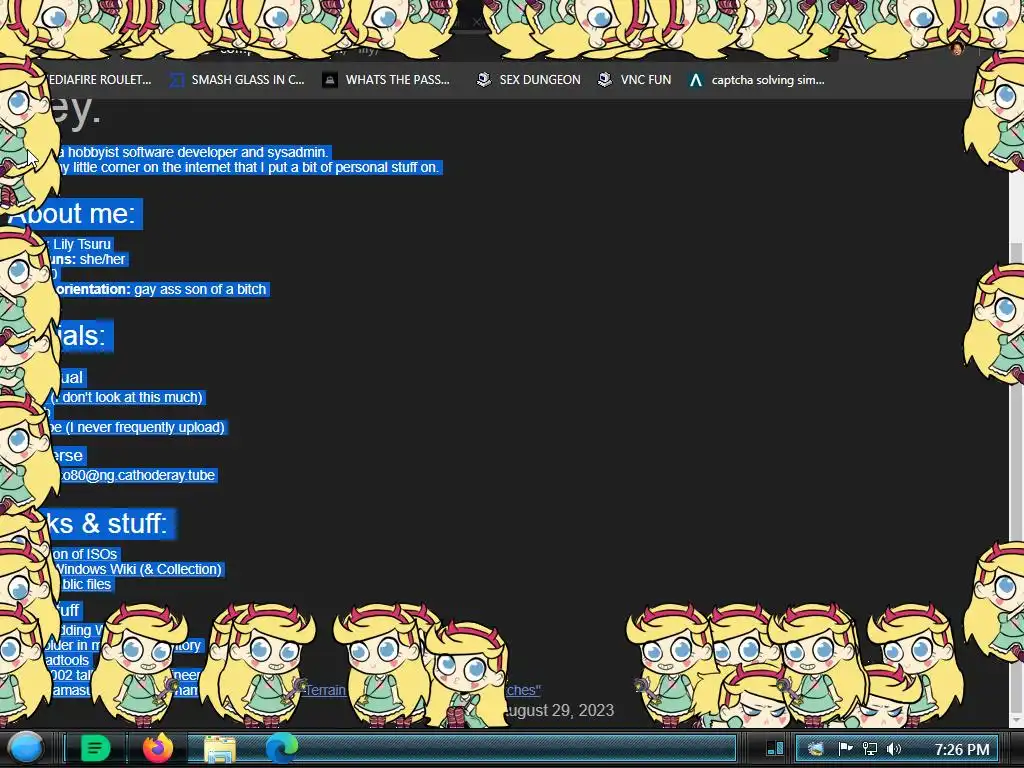Click the network status tray icon
Viewport: 1024px width, 768px height.
tap(870, 748)
